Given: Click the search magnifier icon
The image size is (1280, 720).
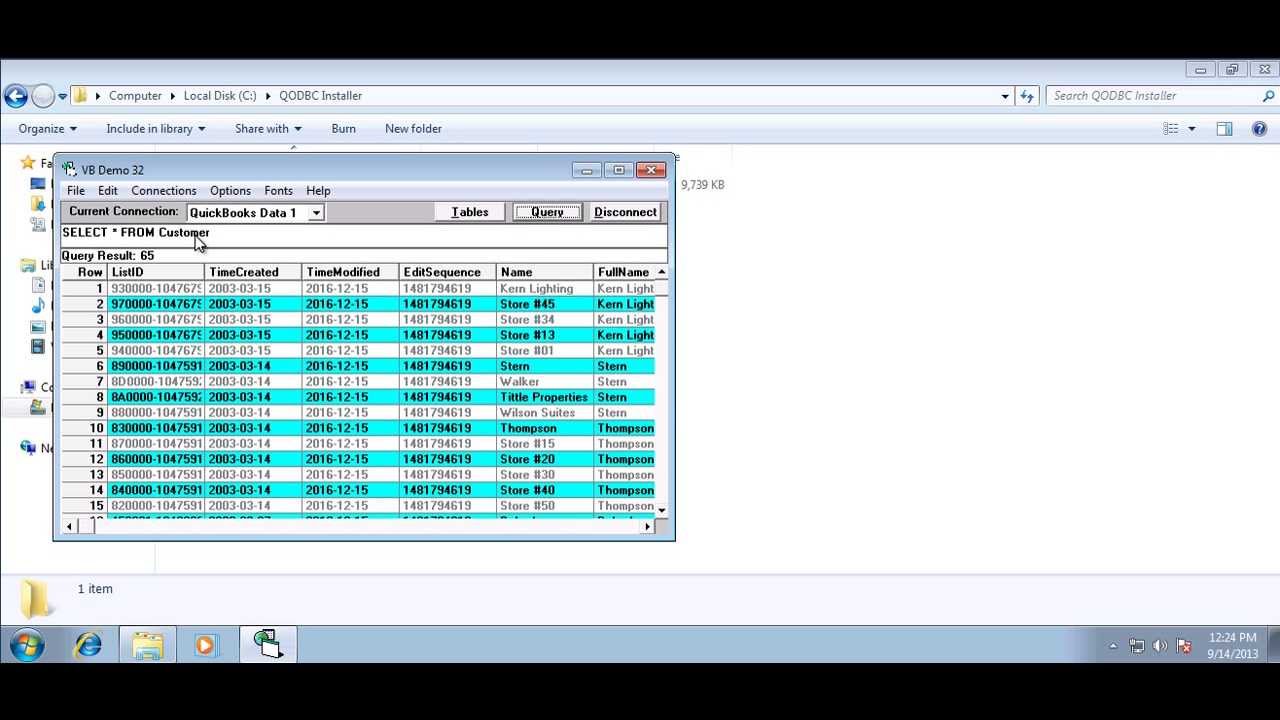Looking at the screenshot, I should tap(1269, 96).
